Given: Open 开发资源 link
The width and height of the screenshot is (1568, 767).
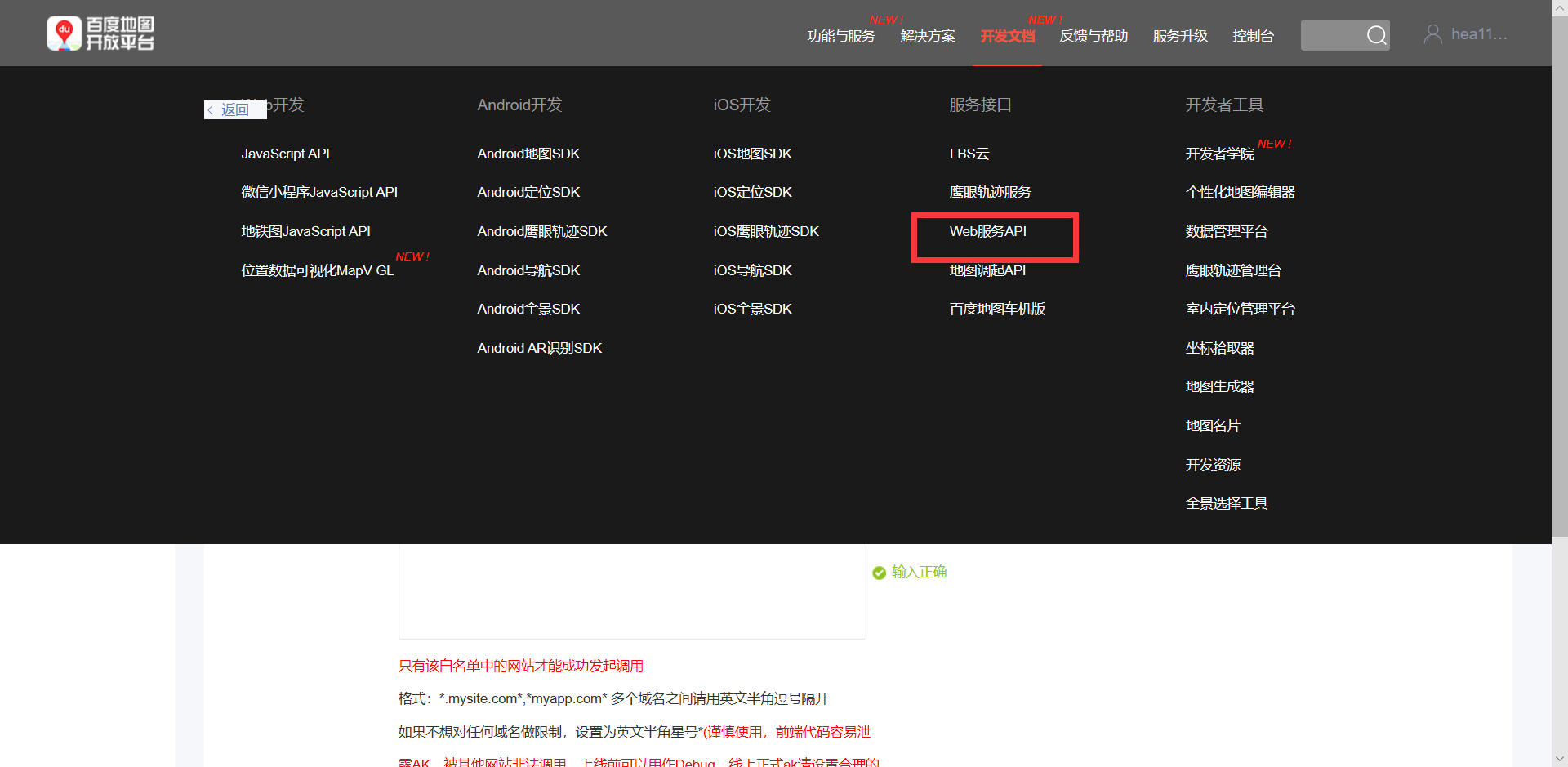Looking at the screenshot, I should click(1212, 465).
